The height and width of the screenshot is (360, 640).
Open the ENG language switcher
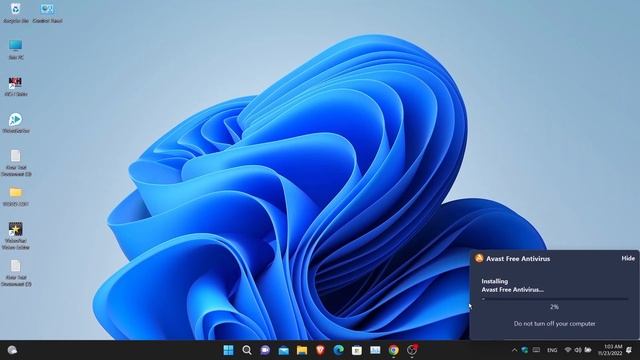(x=552, y=350)
